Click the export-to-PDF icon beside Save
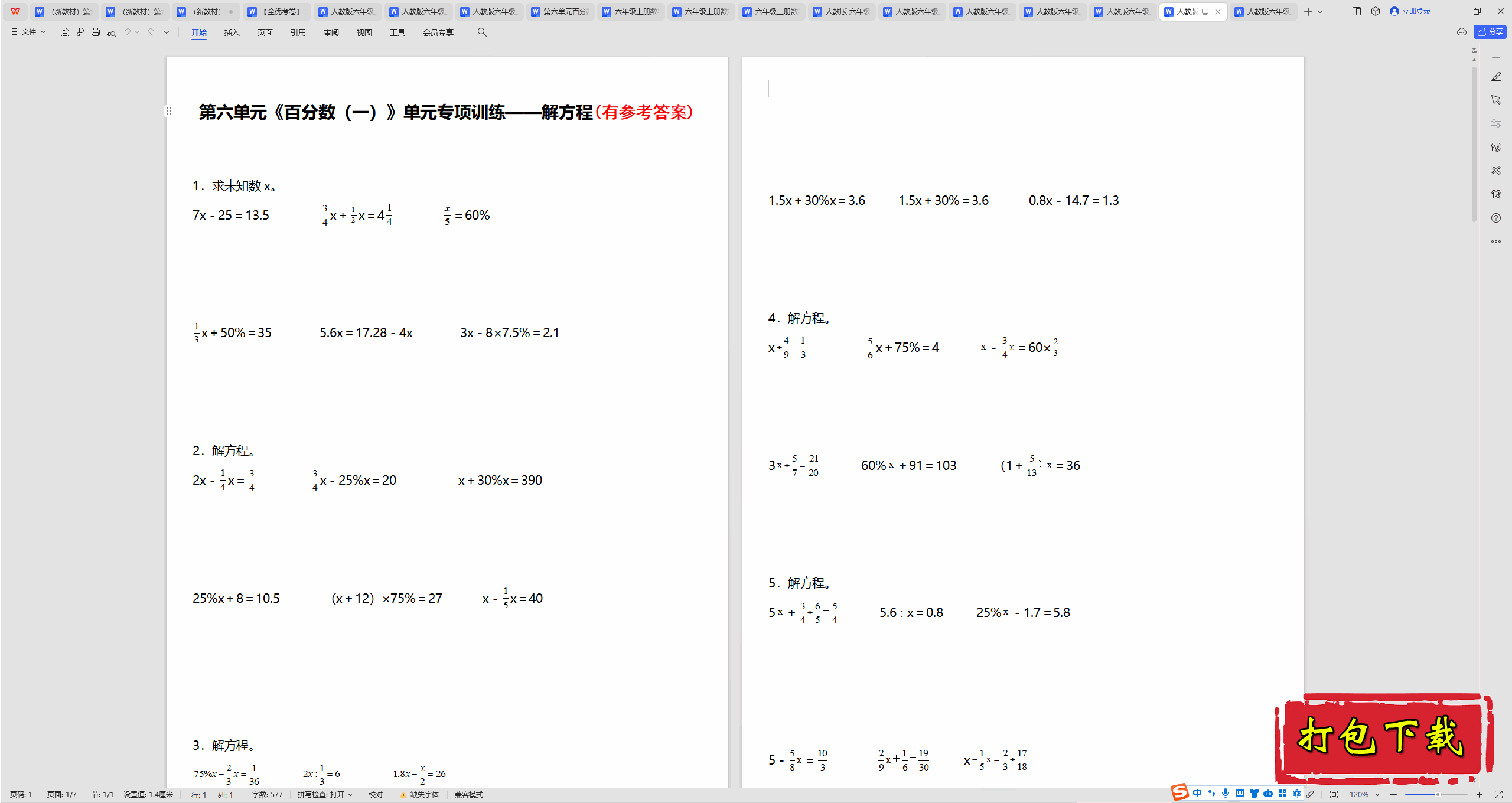This screenshot has height=803, width=1512. [x=80, y=32]
